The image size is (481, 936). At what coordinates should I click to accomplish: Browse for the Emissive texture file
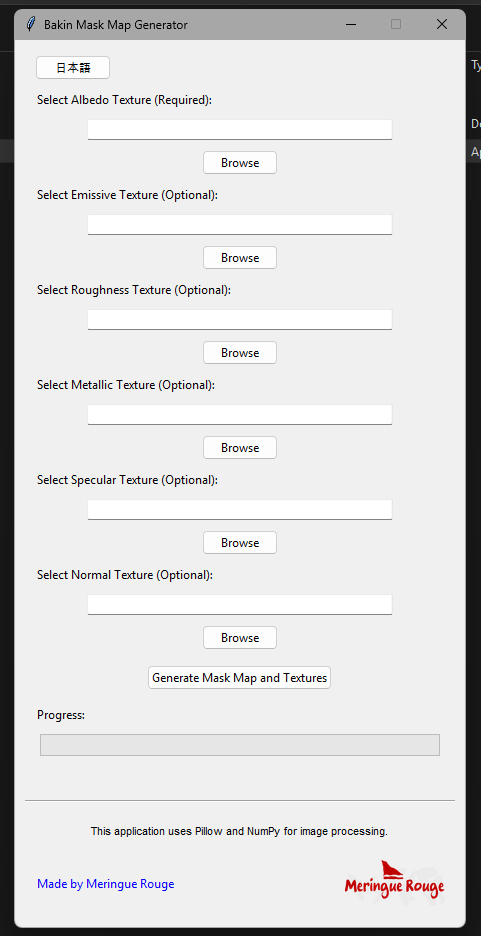coord(240,257)
